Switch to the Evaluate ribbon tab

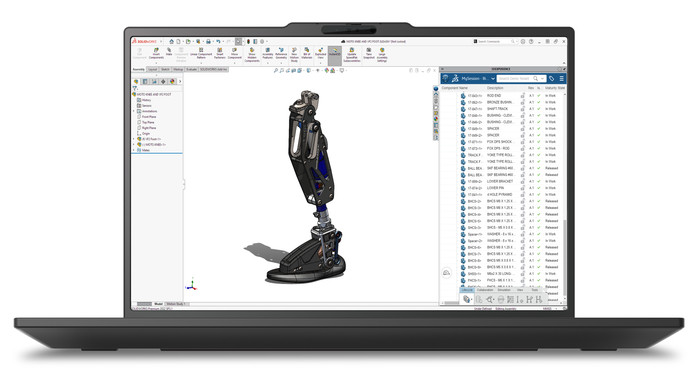pos(191,69)
